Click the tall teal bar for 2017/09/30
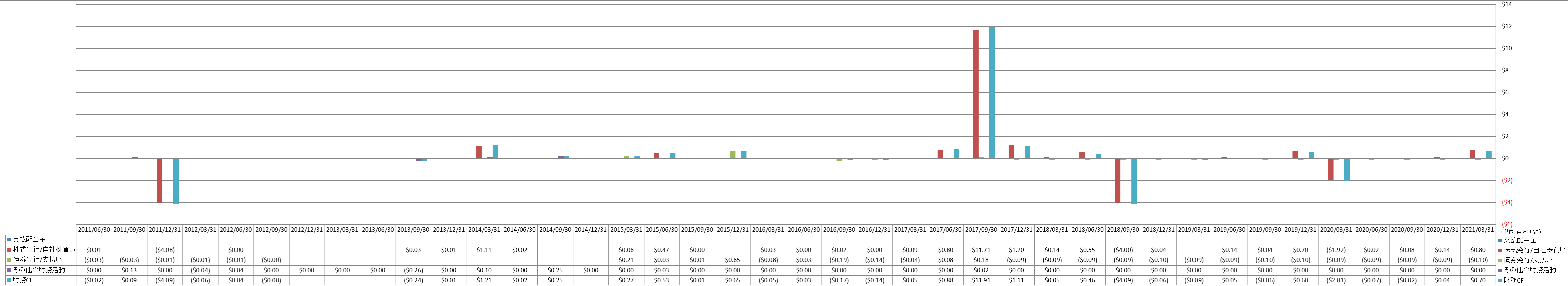This screenshot has width=1568, height=286. pyautogui.click(x=992, y=93)
